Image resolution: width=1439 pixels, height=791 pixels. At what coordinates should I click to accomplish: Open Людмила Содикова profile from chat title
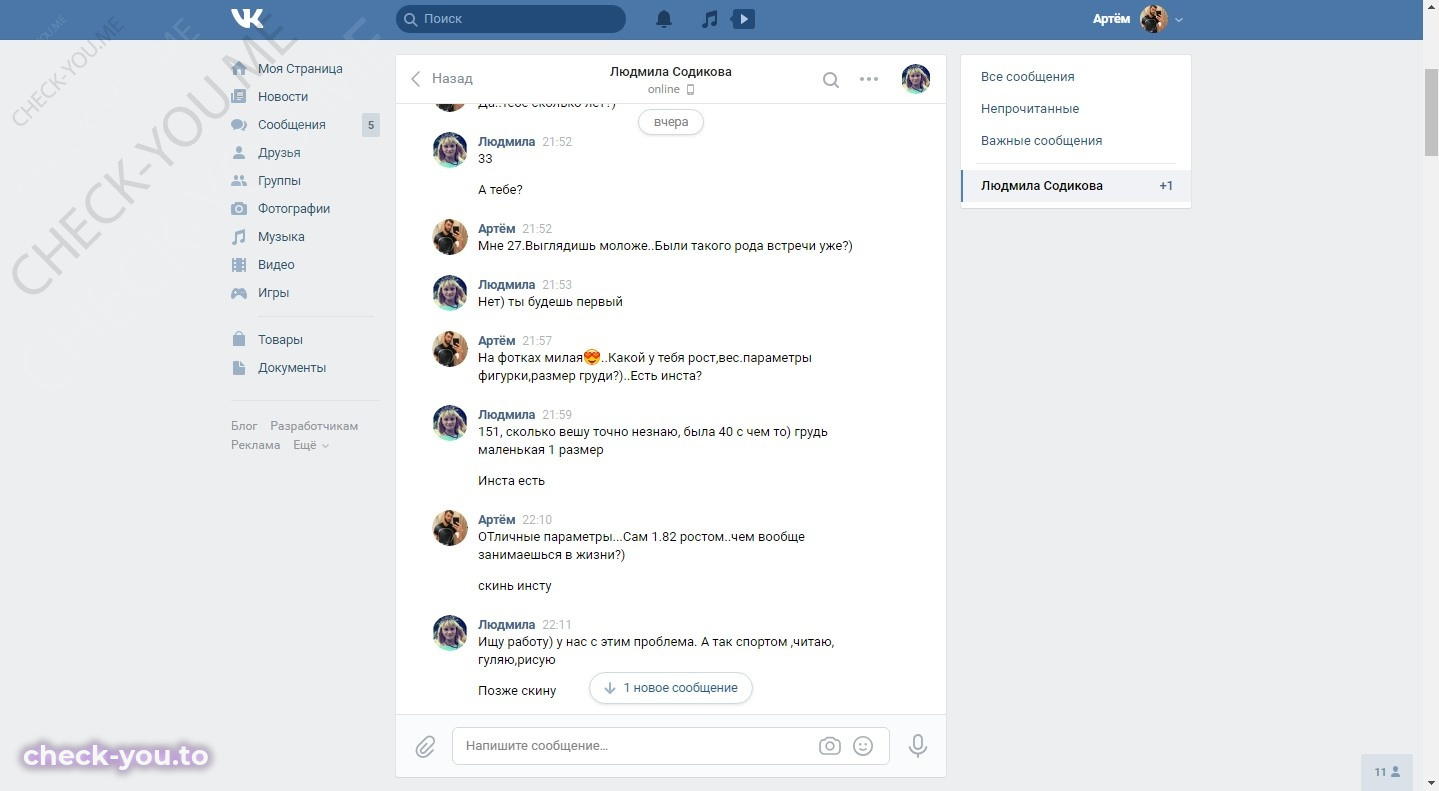click(671, 72)
